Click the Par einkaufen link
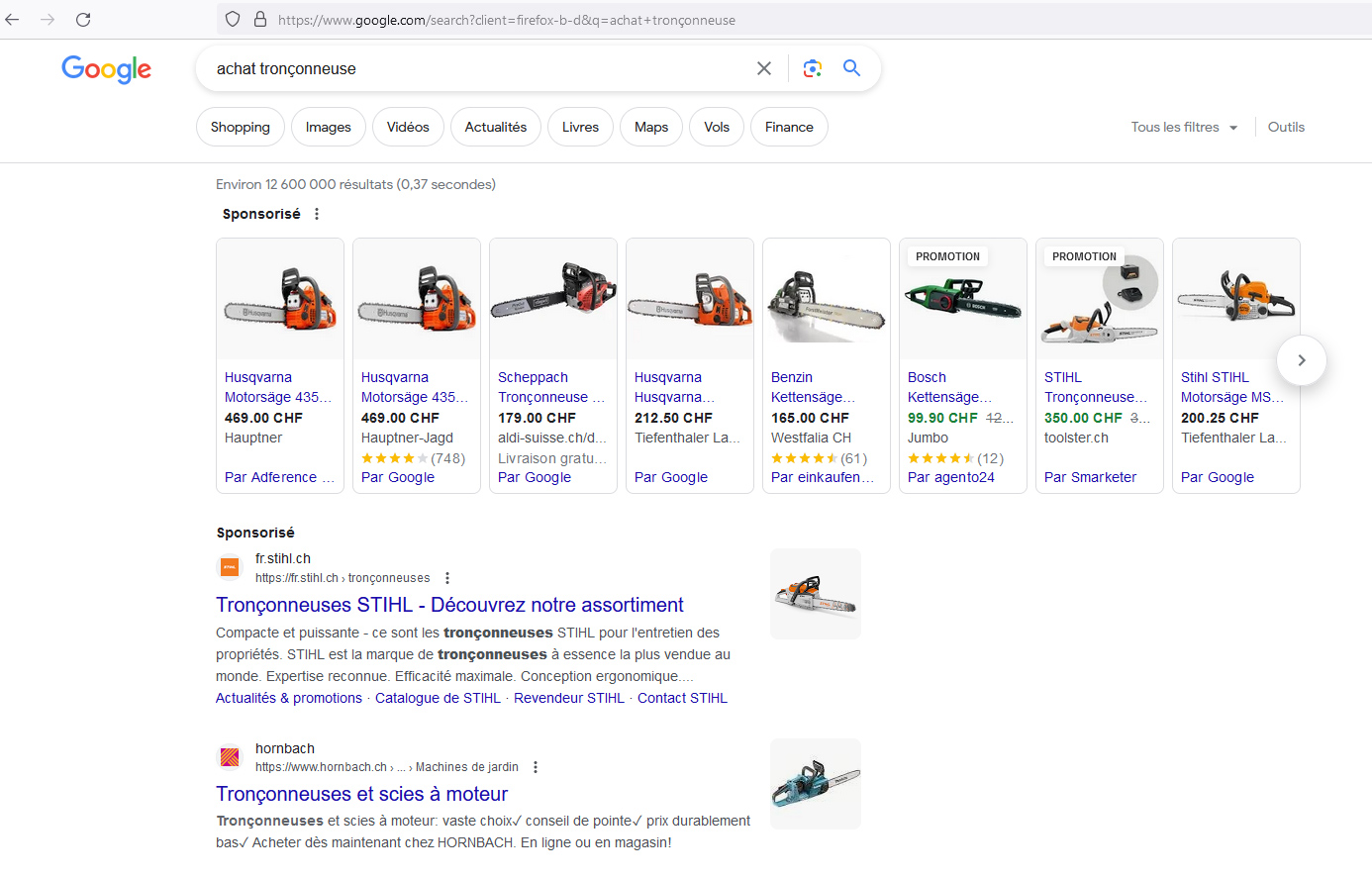The width and height of the screenshot is (1372, 879). click(823, 477)
